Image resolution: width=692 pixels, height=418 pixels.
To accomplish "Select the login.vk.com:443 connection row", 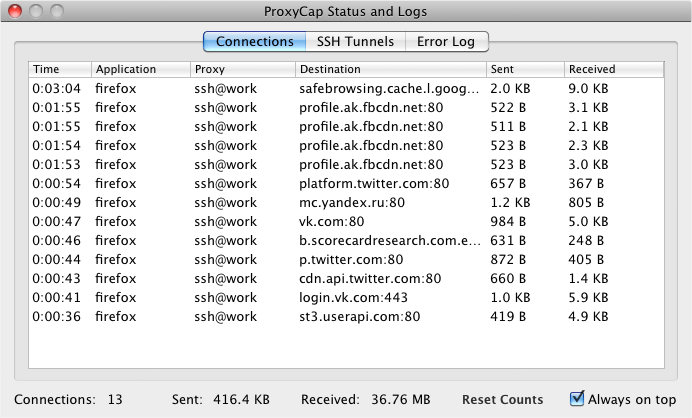I will pyautogui.click(x=354, y=298).
